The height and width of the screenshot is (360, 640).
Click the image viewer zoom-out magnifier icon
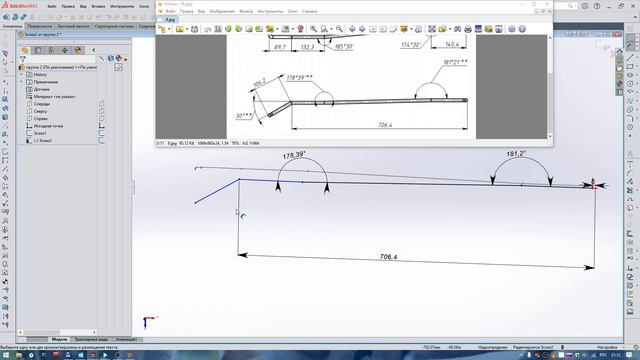339,29
